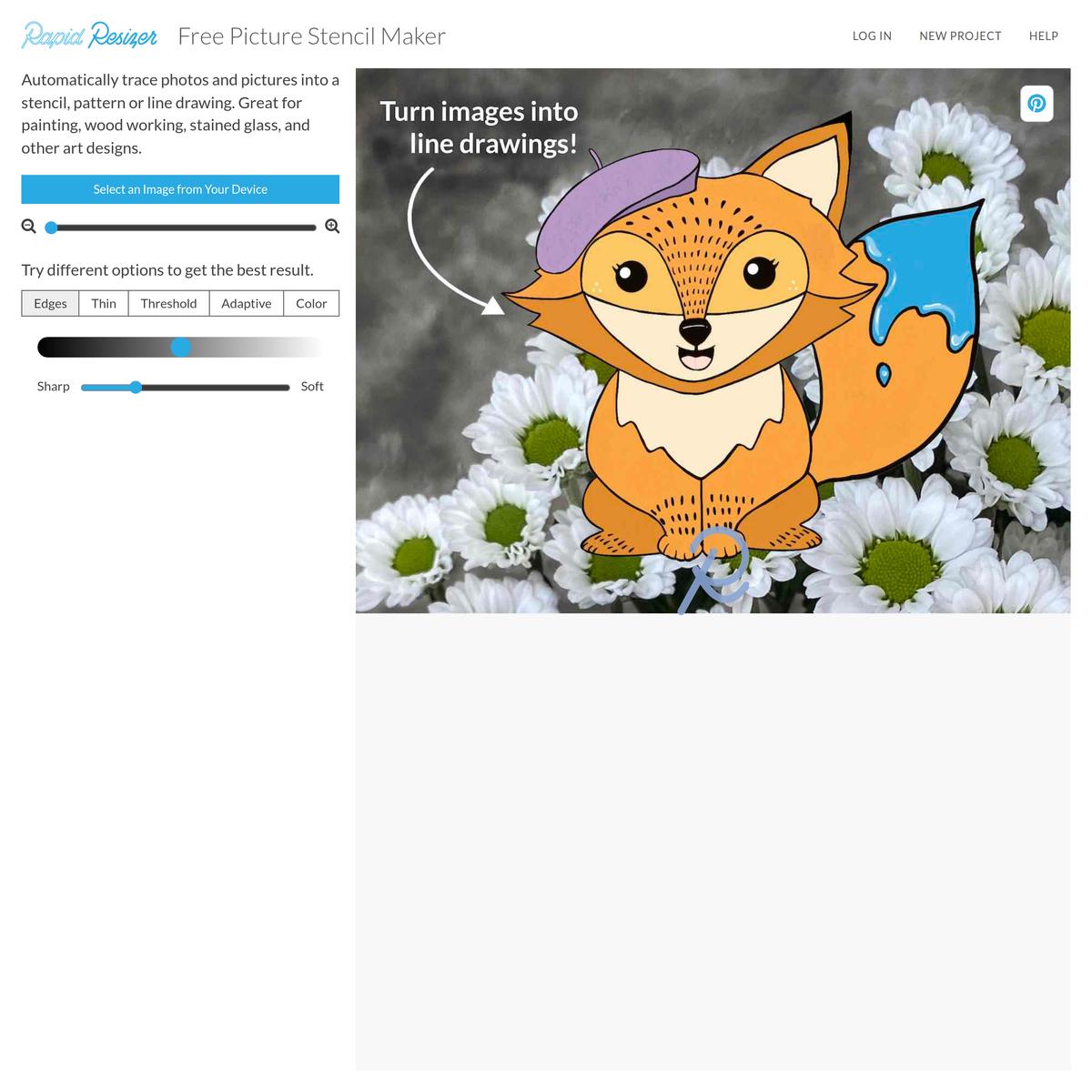The image size is (1092, 1092).
Task: Switch to the Color mode
Action: [x=311, y=303]
